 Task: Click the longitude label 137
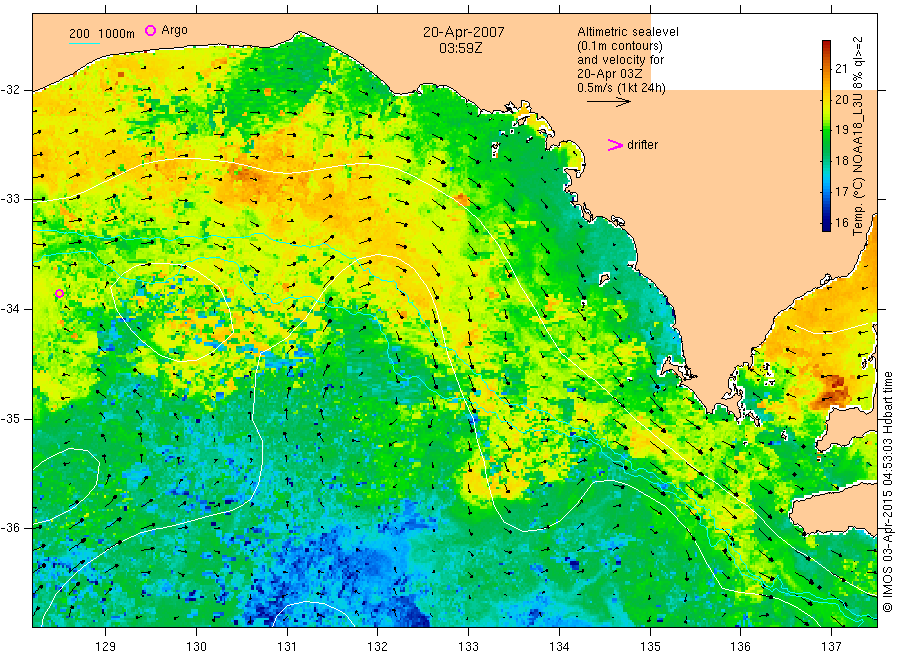point(831,647)
